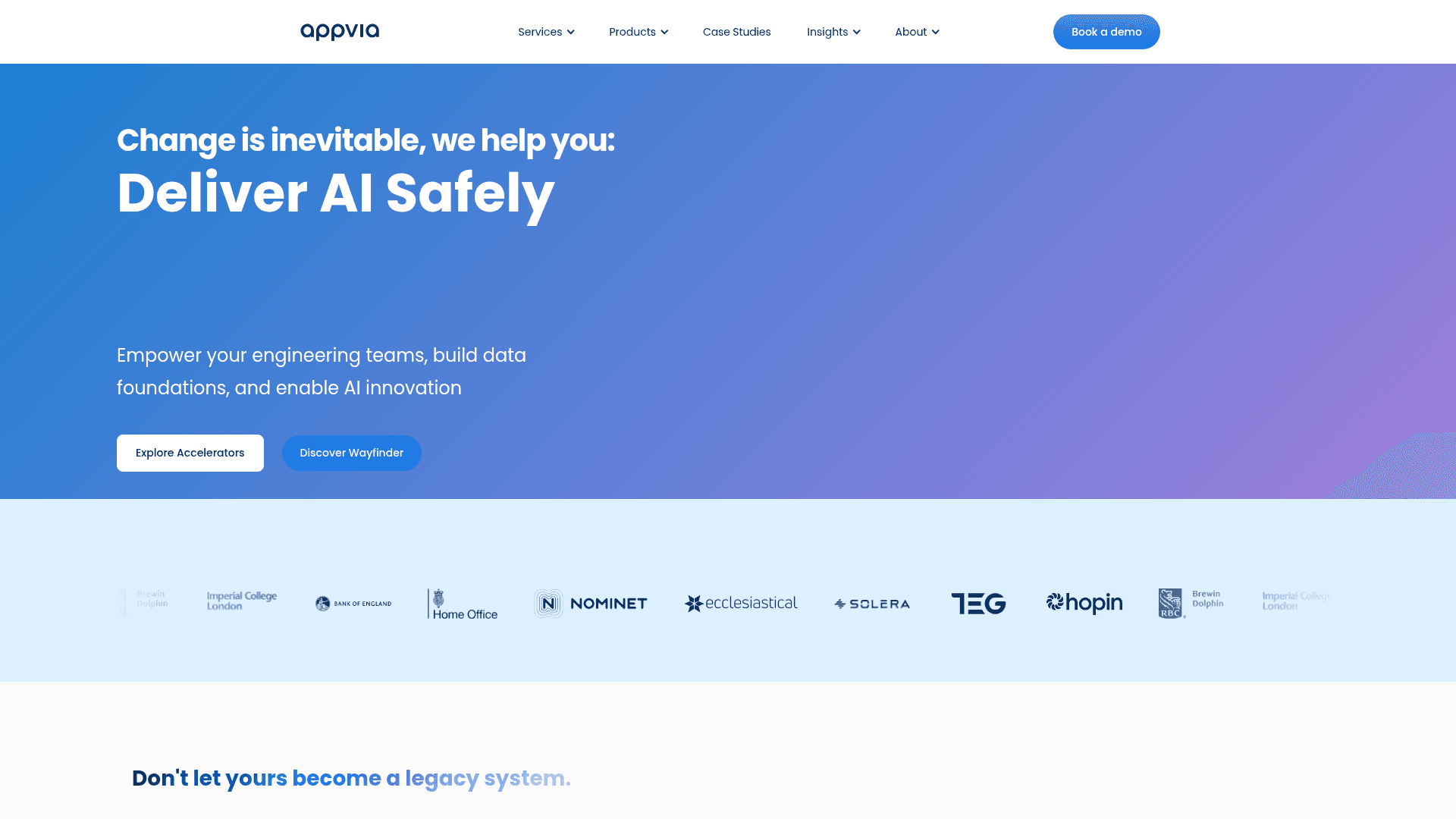Open the About dropdown menu
The height and width of the screenshot is (819, 1456).
(916, 32)
